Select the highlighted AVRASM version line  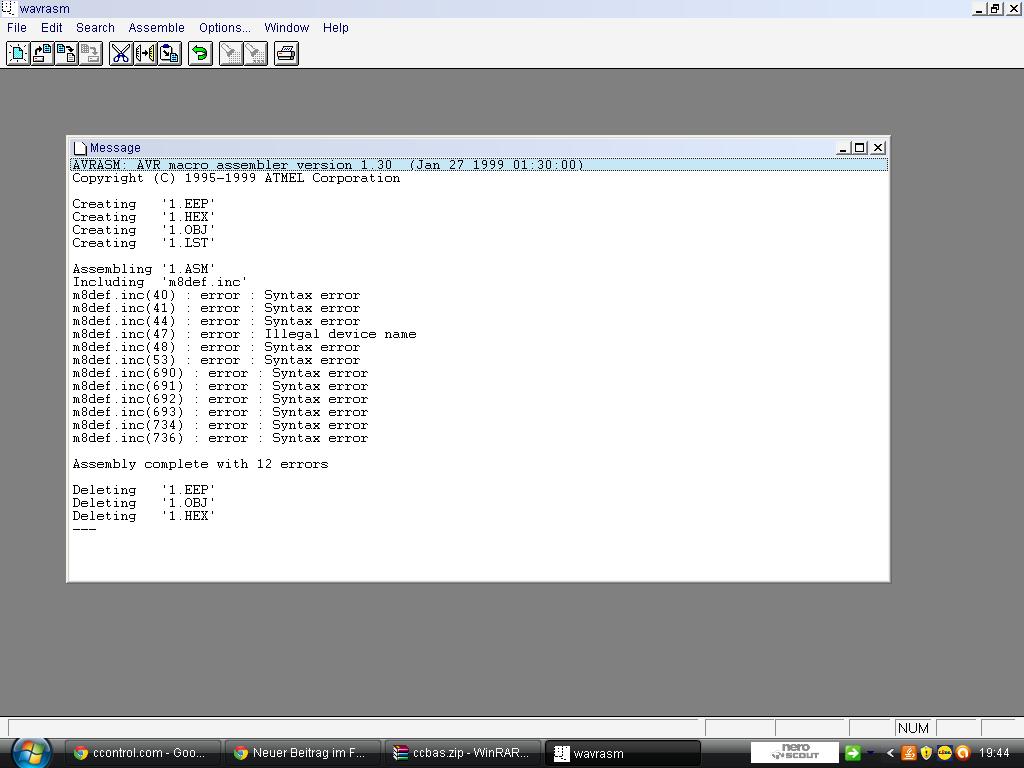[479, 165]
